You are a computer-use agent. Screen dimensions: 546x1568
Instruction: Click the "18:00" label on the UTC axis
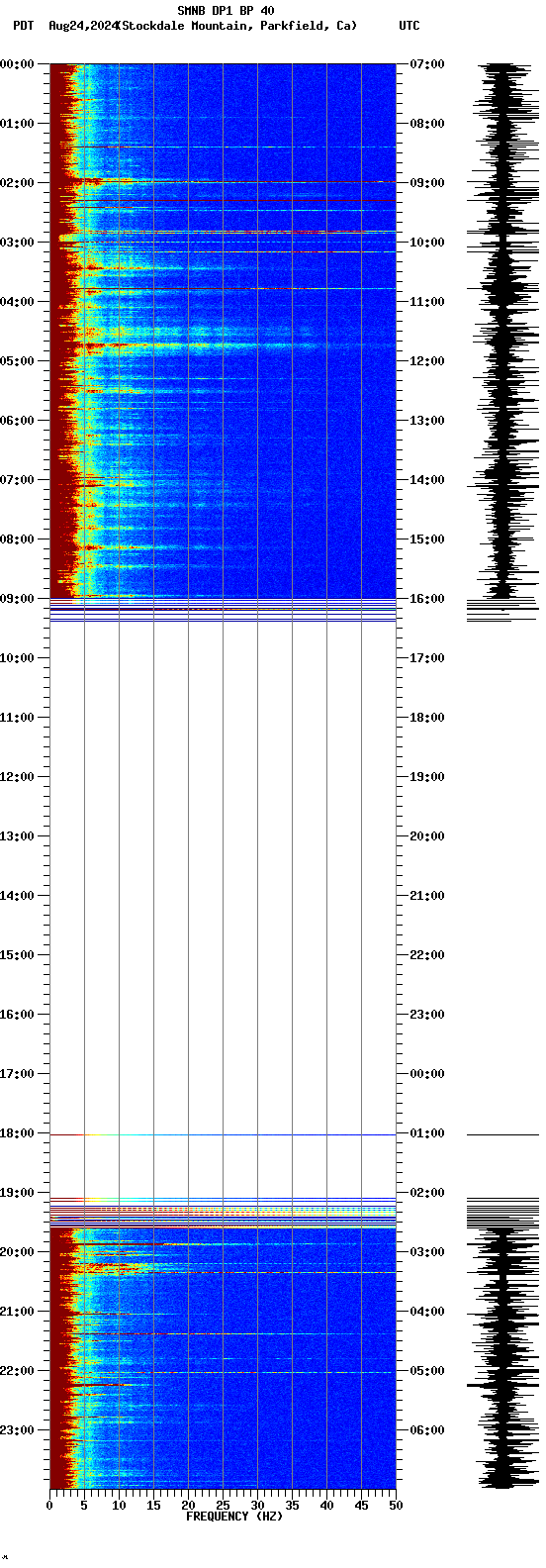coord(427,718)
